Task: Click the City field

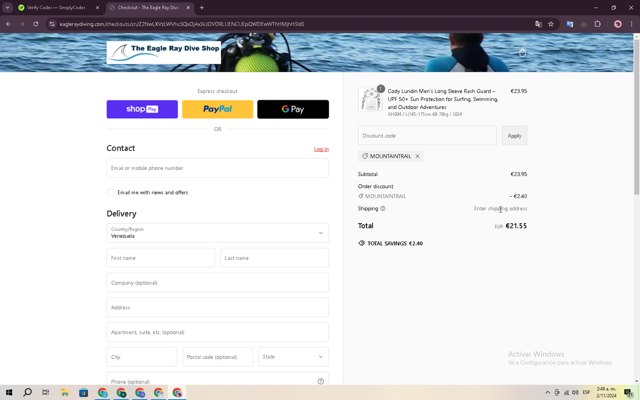Action: (x=142, y=357)
